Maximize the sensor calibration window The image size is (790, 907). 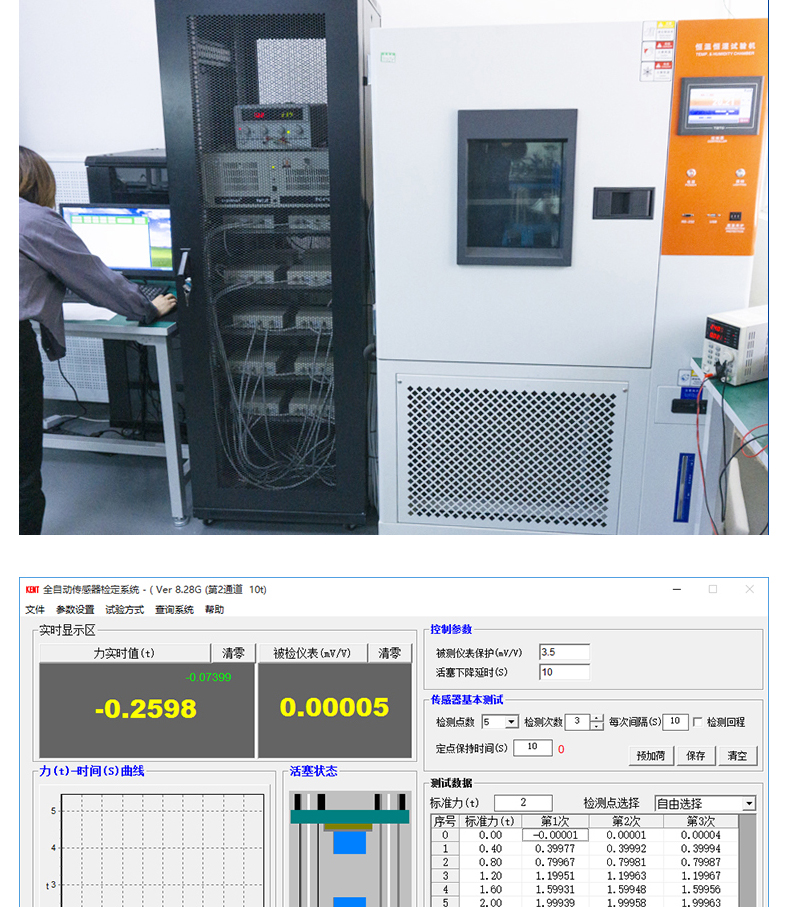712,590
